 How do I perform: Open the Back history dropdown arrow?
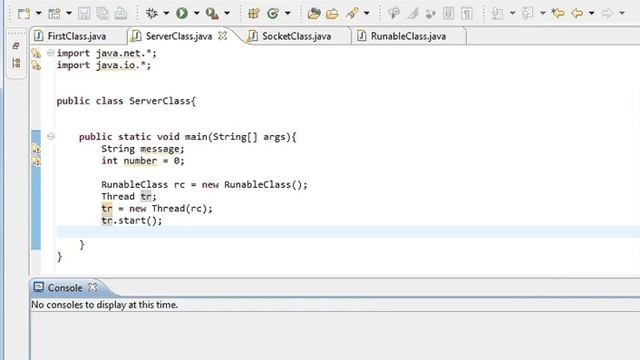pos(591,13)
